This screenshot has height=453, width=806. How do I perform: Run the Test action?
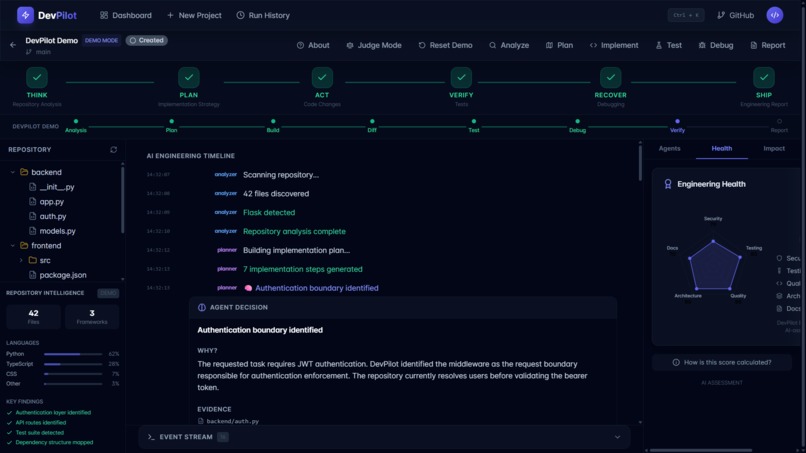669,45
